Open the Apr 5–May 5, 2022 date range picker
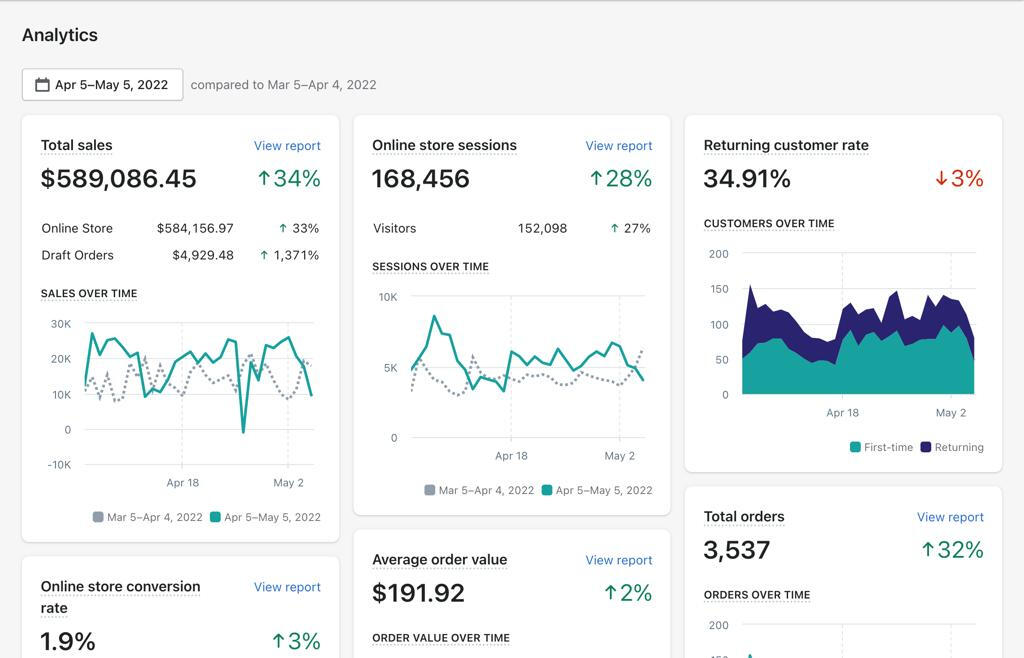The width and height of the screenshot is (1024, 658). (x=103, y=85)
